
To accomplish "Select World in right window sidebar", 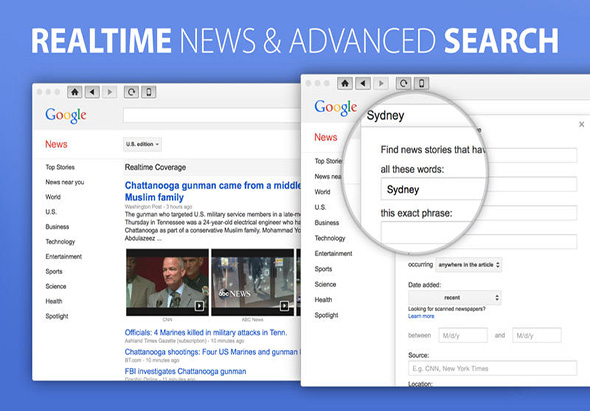I will click(322, 192).
